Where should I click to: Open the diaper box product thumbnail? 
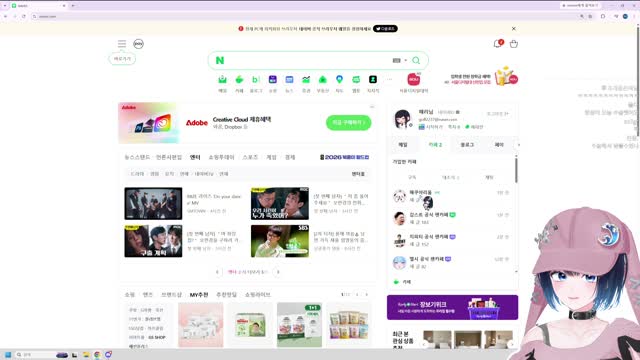pyautogui.click(x=250, y=325)
